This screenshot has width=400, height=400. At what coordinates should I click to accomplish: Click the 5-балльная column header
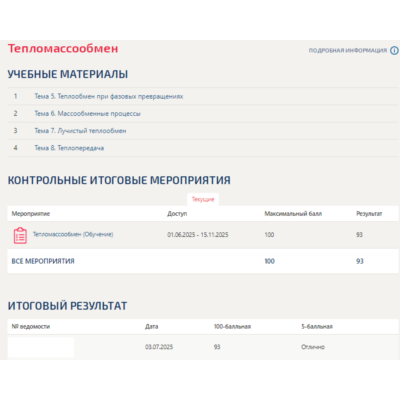317,327
